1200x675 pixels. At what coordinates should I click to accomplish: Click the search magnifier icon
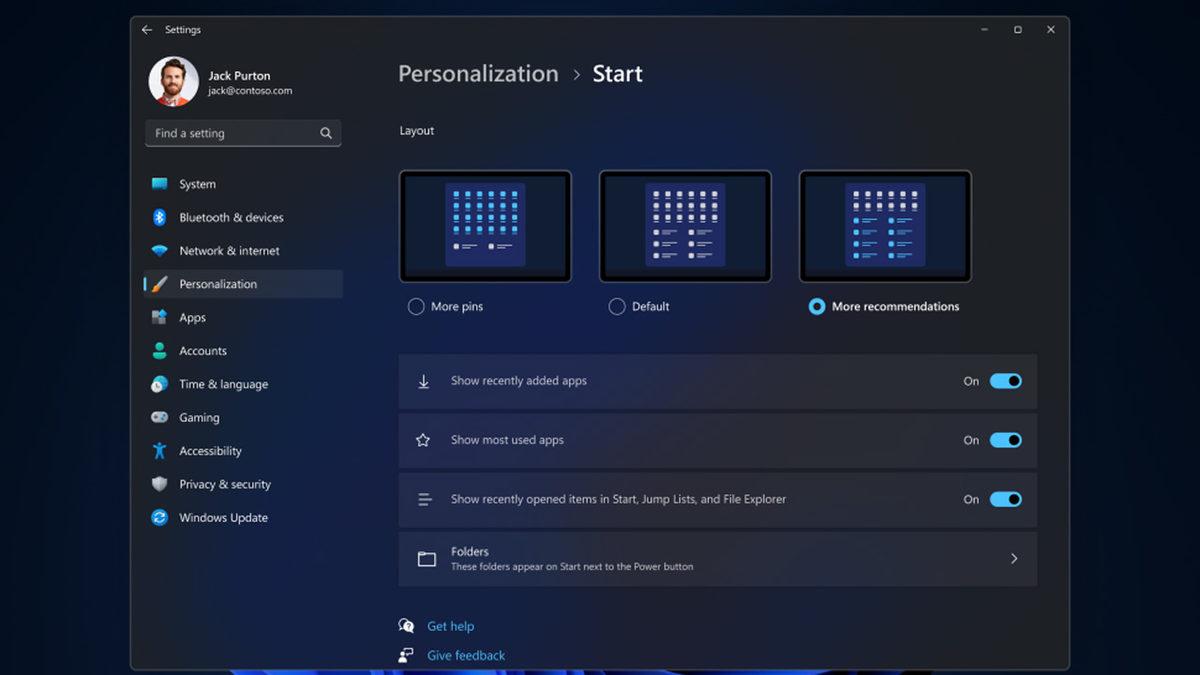coord(326,132)
